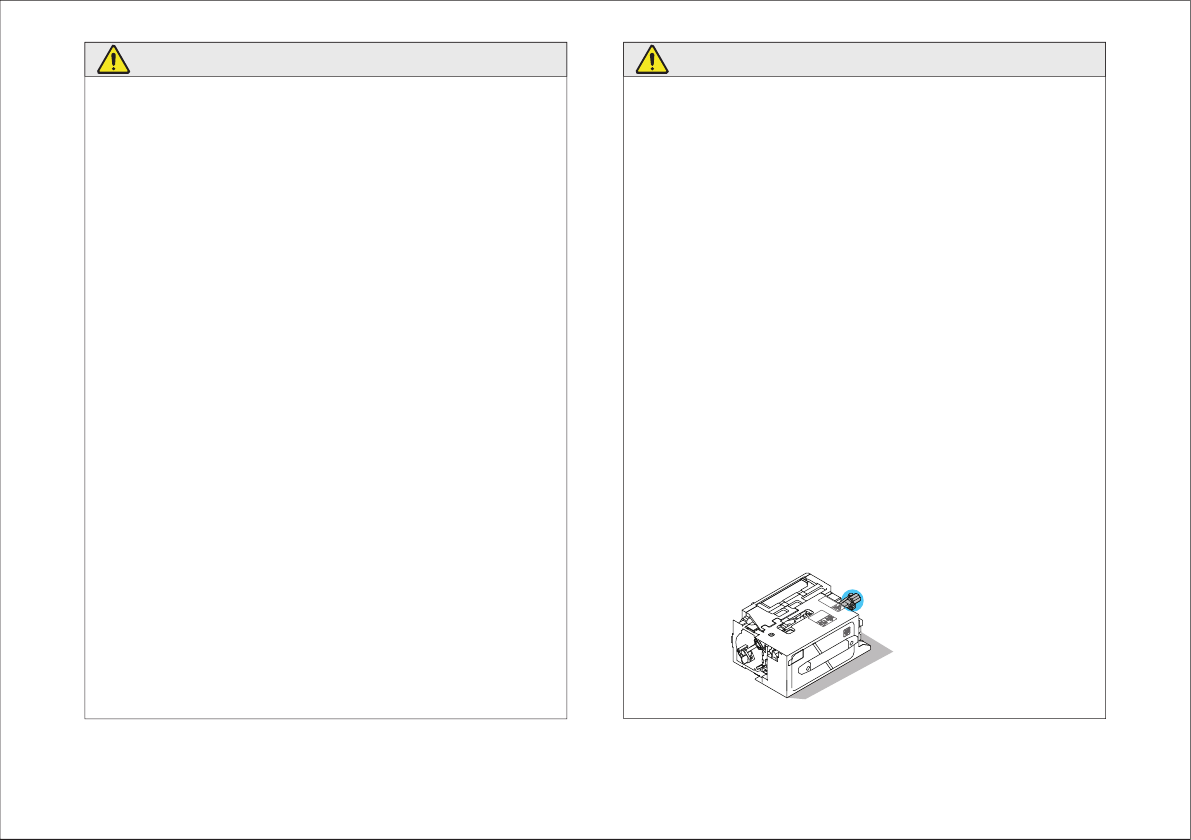1191x840 pixels.
Task: Click the small round hole on the printer top
Action: click(x=771, y=634)
